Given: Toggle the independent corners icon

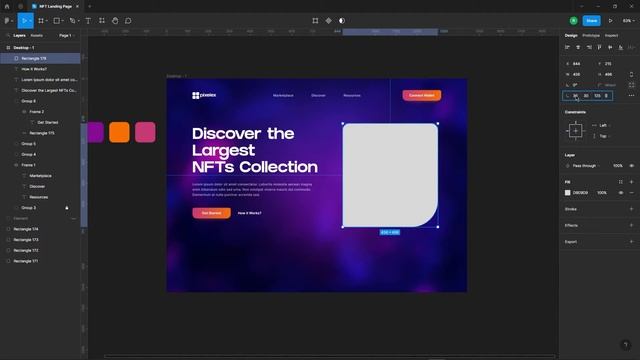Looking at the screenshot, I should click(631, 85).
